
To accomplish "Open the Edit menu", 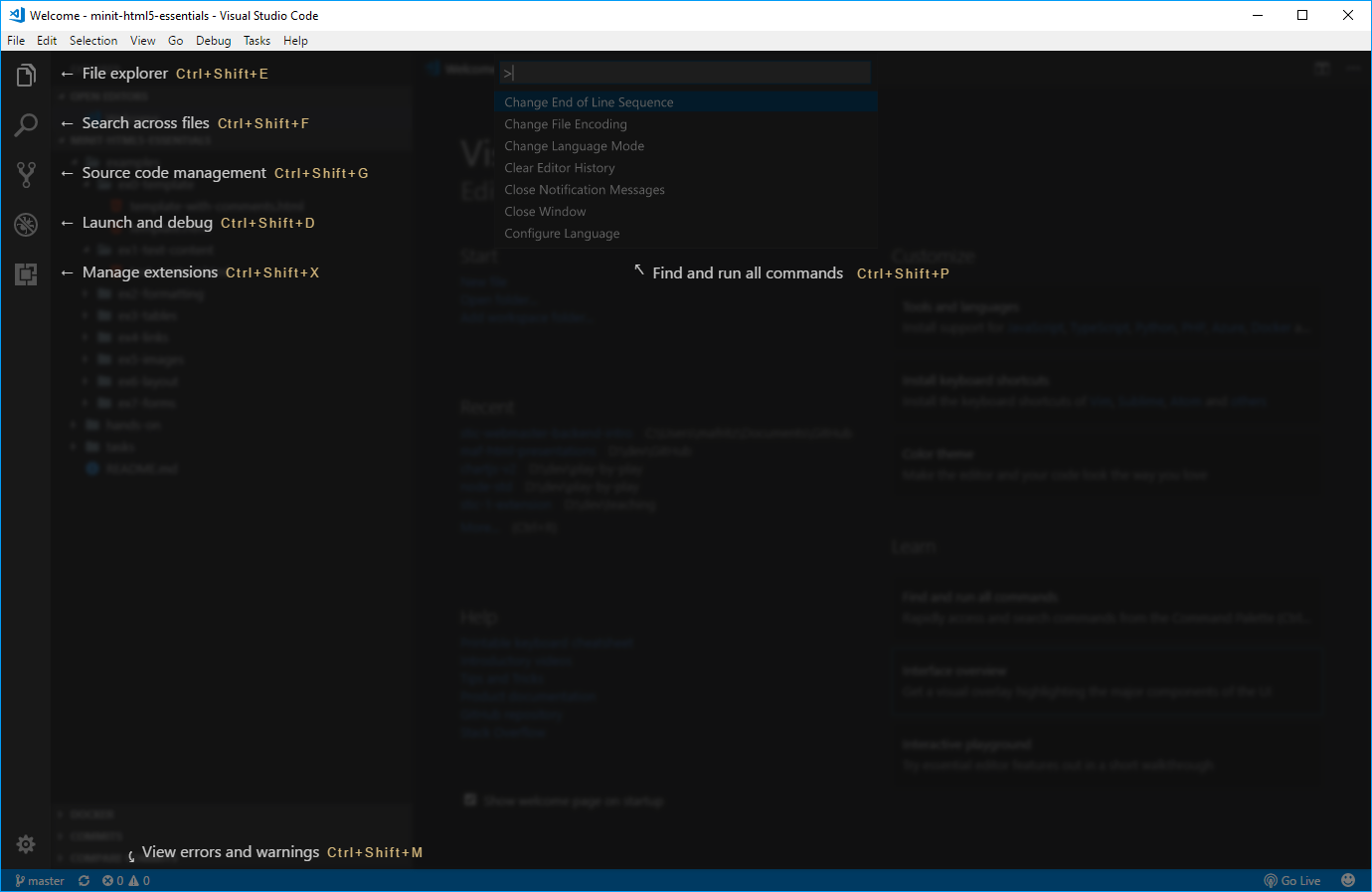I will click(x=47, y=41).
